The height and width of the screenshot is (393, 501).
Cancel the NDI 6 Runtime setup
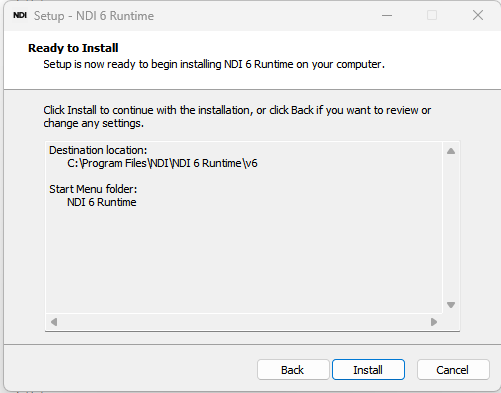(453, 370)
